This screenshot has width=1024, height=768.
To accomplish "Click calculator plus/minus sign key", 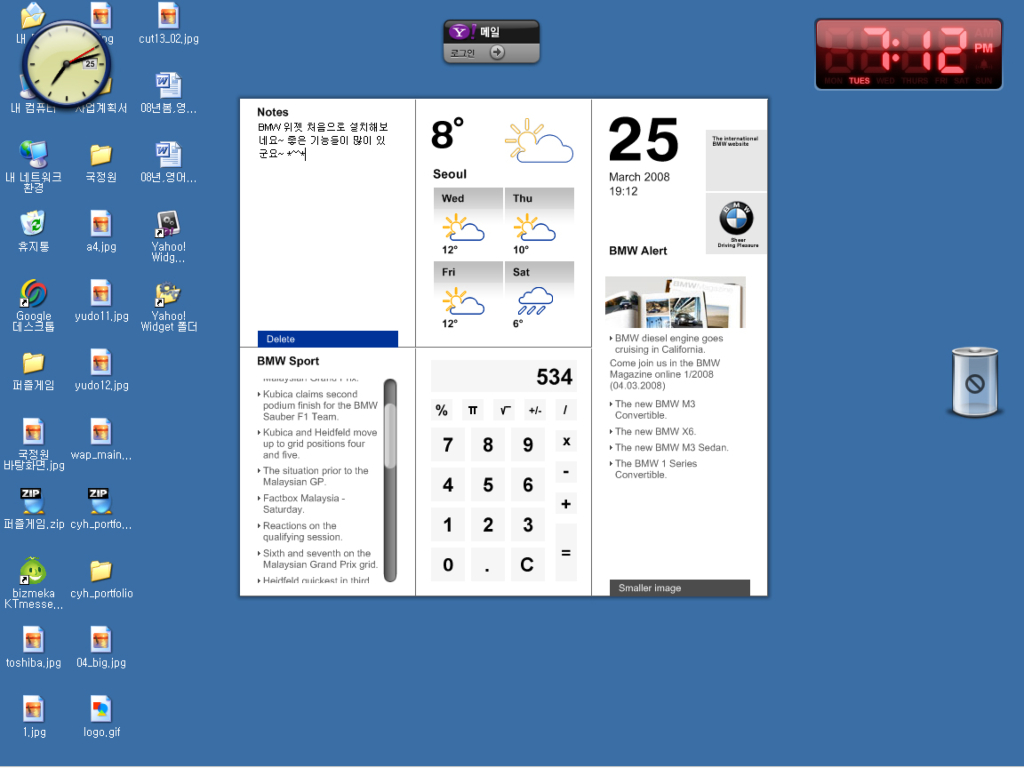I will pos(535,410).
